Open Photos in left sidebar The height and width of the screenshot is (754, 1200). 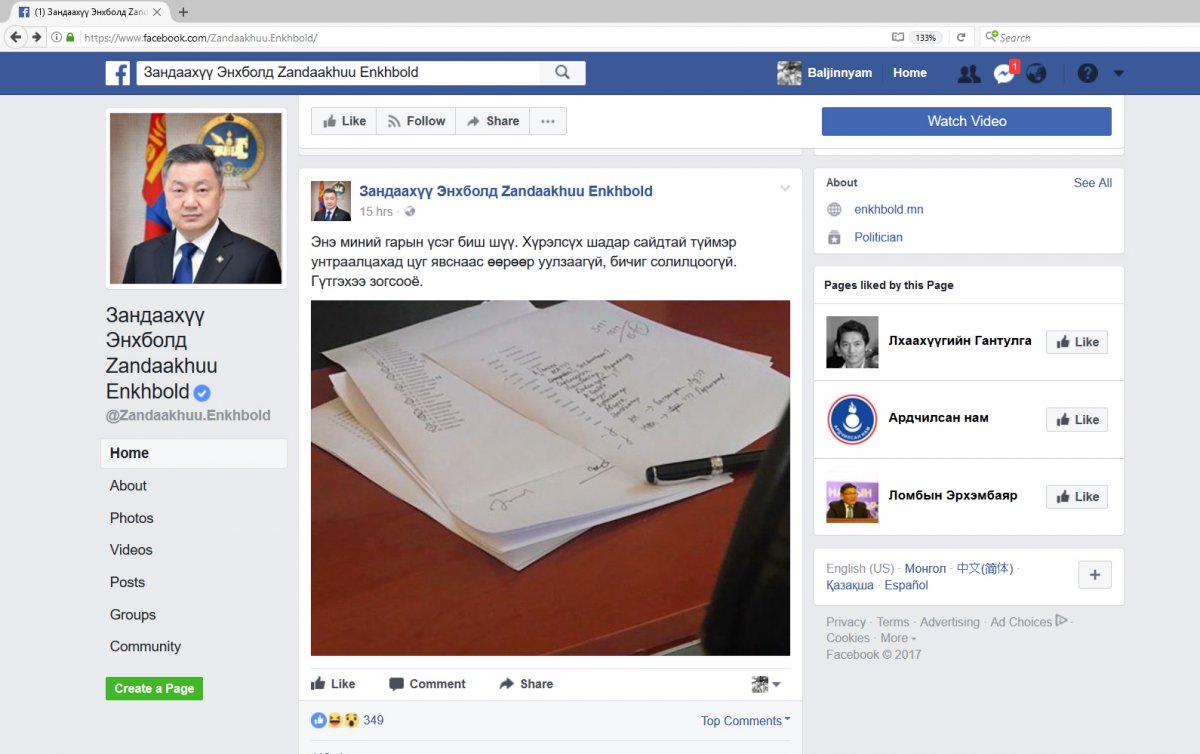tap(132, 518)
